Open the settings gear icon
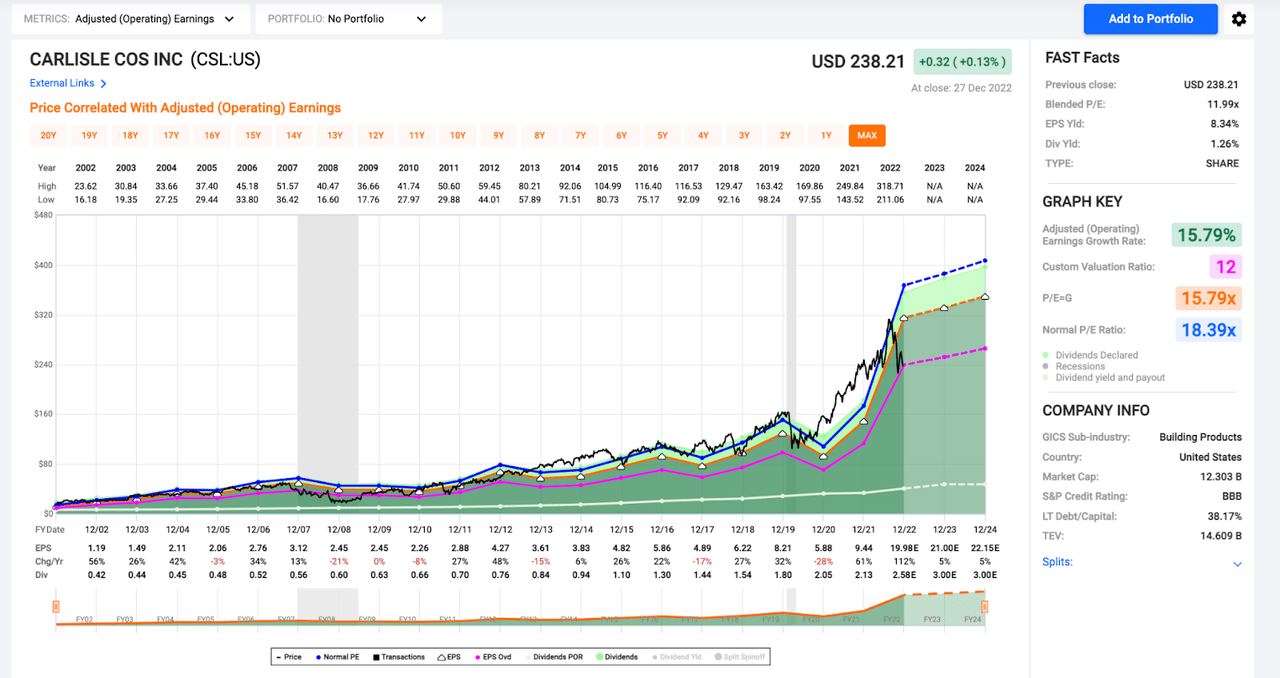 1239,19
